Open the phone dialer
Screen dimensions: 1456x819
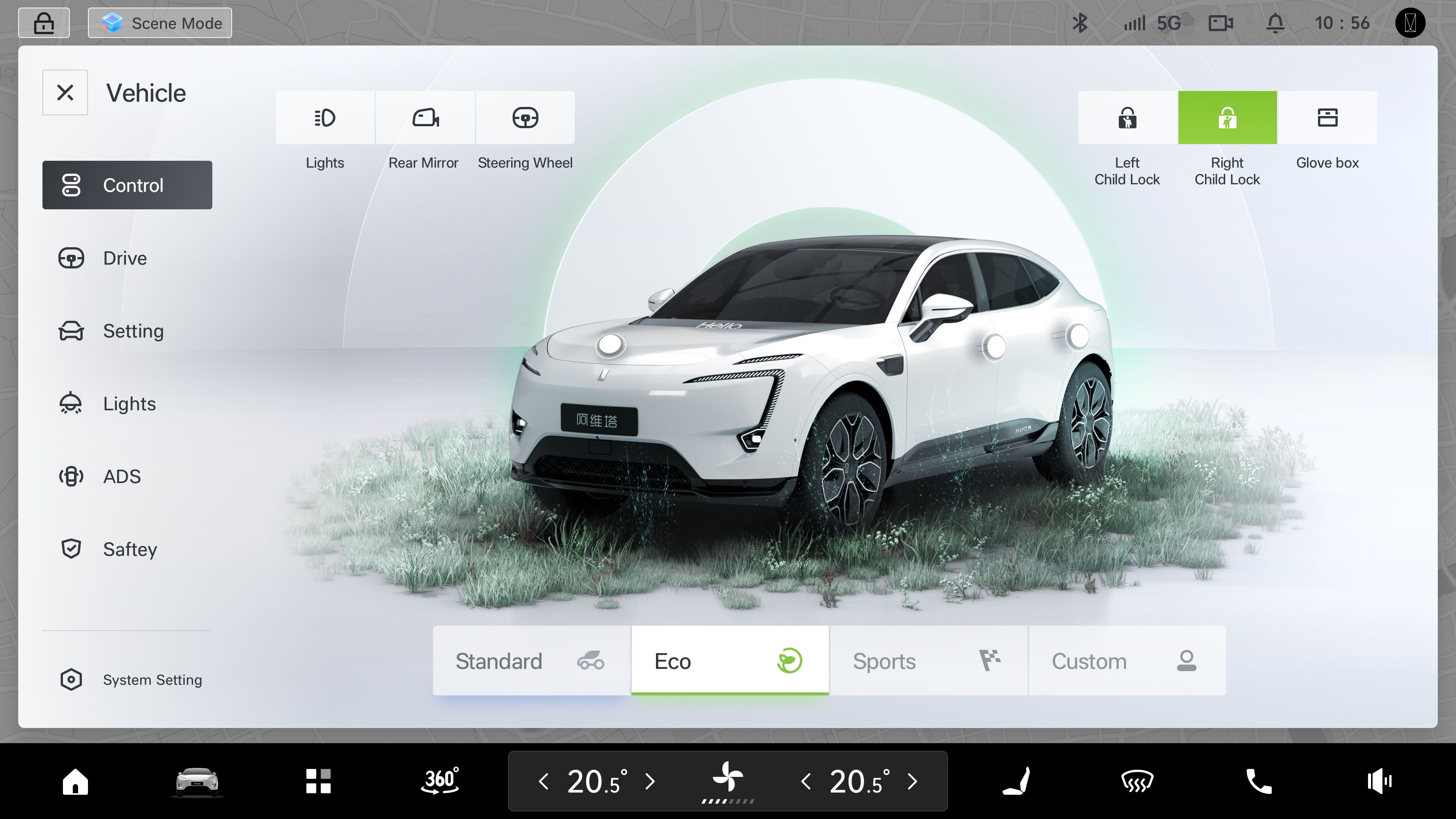click(1258, 781)
